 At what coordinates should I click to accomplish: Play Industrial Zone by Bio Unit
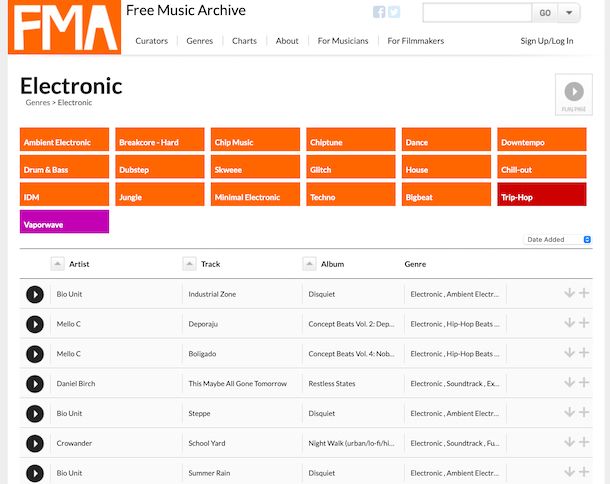[35, 295]
